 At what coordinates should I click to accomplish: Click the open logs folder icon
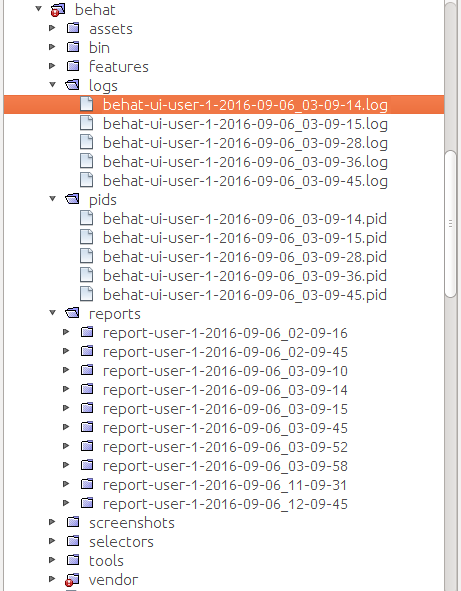(x=72, y=85)
